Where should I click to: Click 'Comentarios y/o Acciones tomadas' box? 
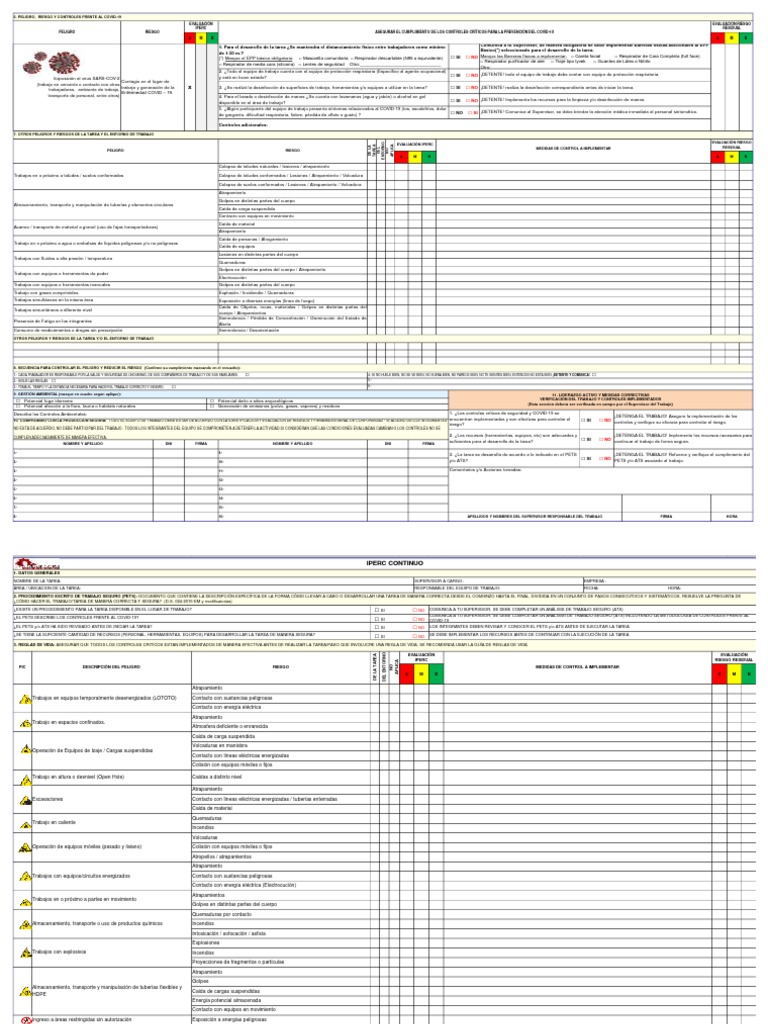(600, 481)
